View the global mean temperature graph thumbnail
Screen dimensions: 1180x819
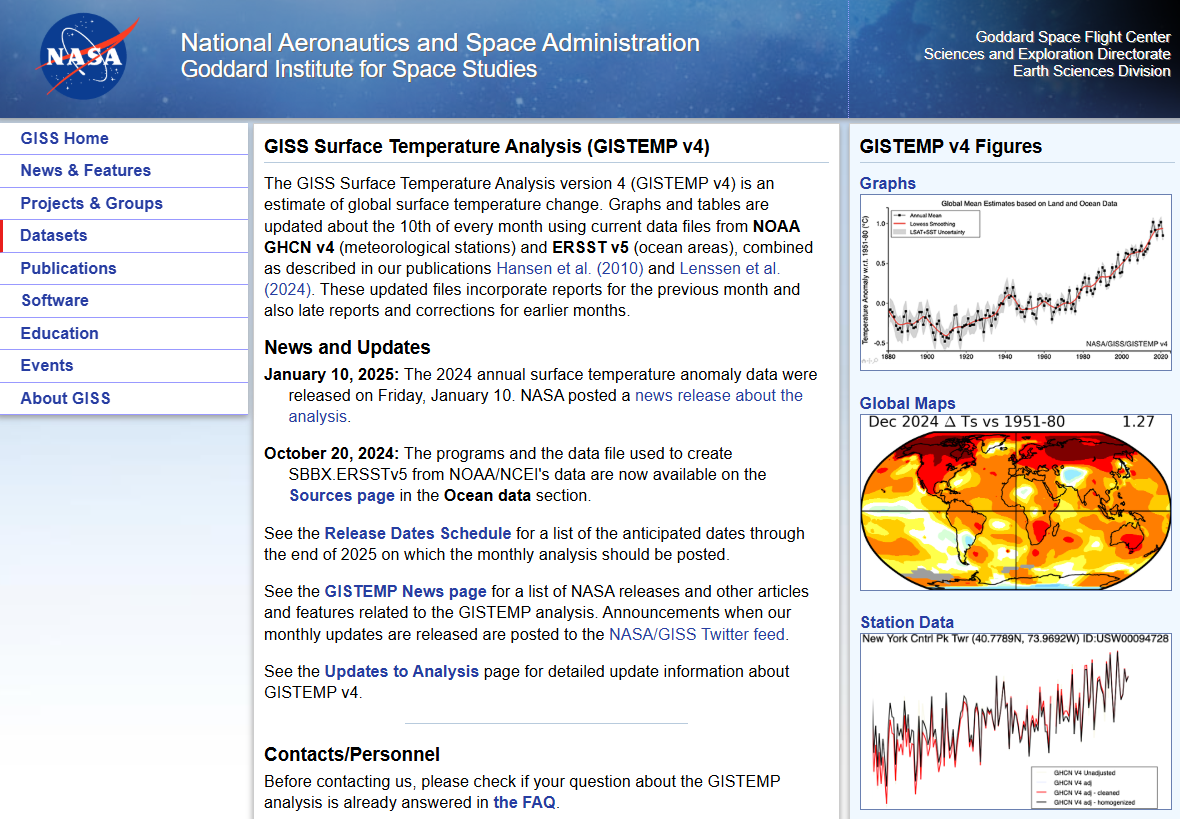click(x=1016, y=282)
